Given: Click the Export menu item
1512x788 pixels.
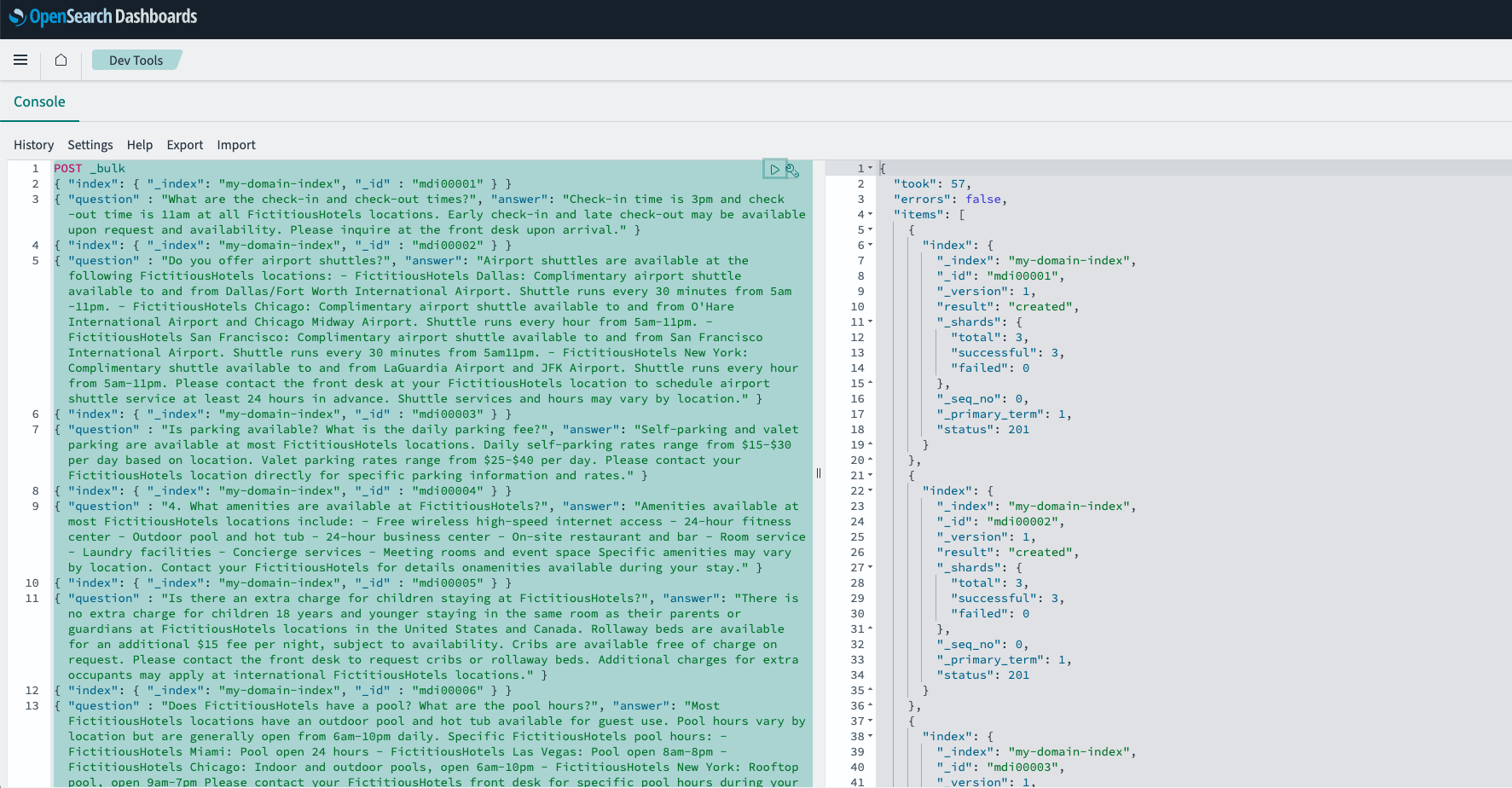Looking at the screenshot, I should (x=185, y=145).
